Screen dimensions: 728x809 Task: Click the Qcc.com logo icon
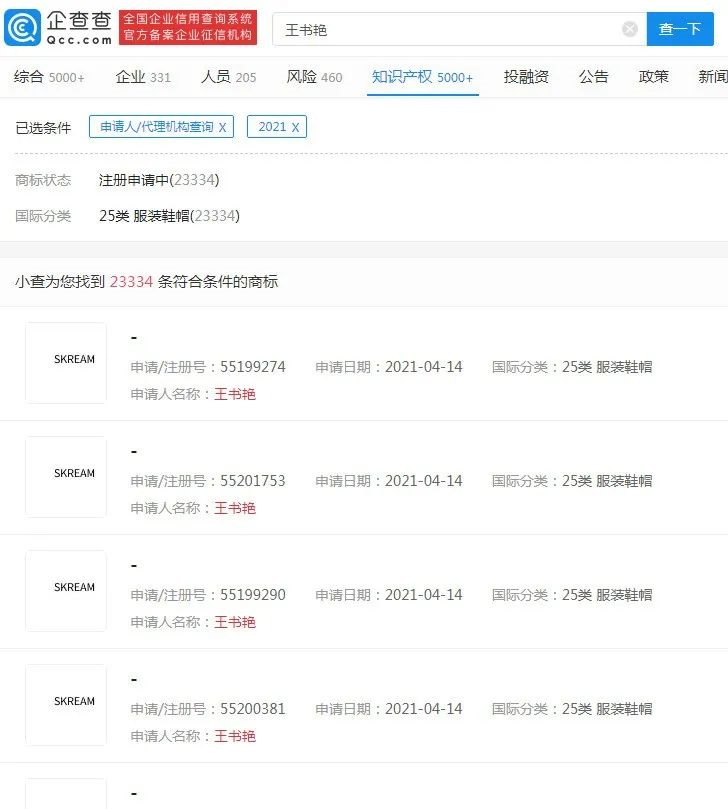click(x=22, y=27)
